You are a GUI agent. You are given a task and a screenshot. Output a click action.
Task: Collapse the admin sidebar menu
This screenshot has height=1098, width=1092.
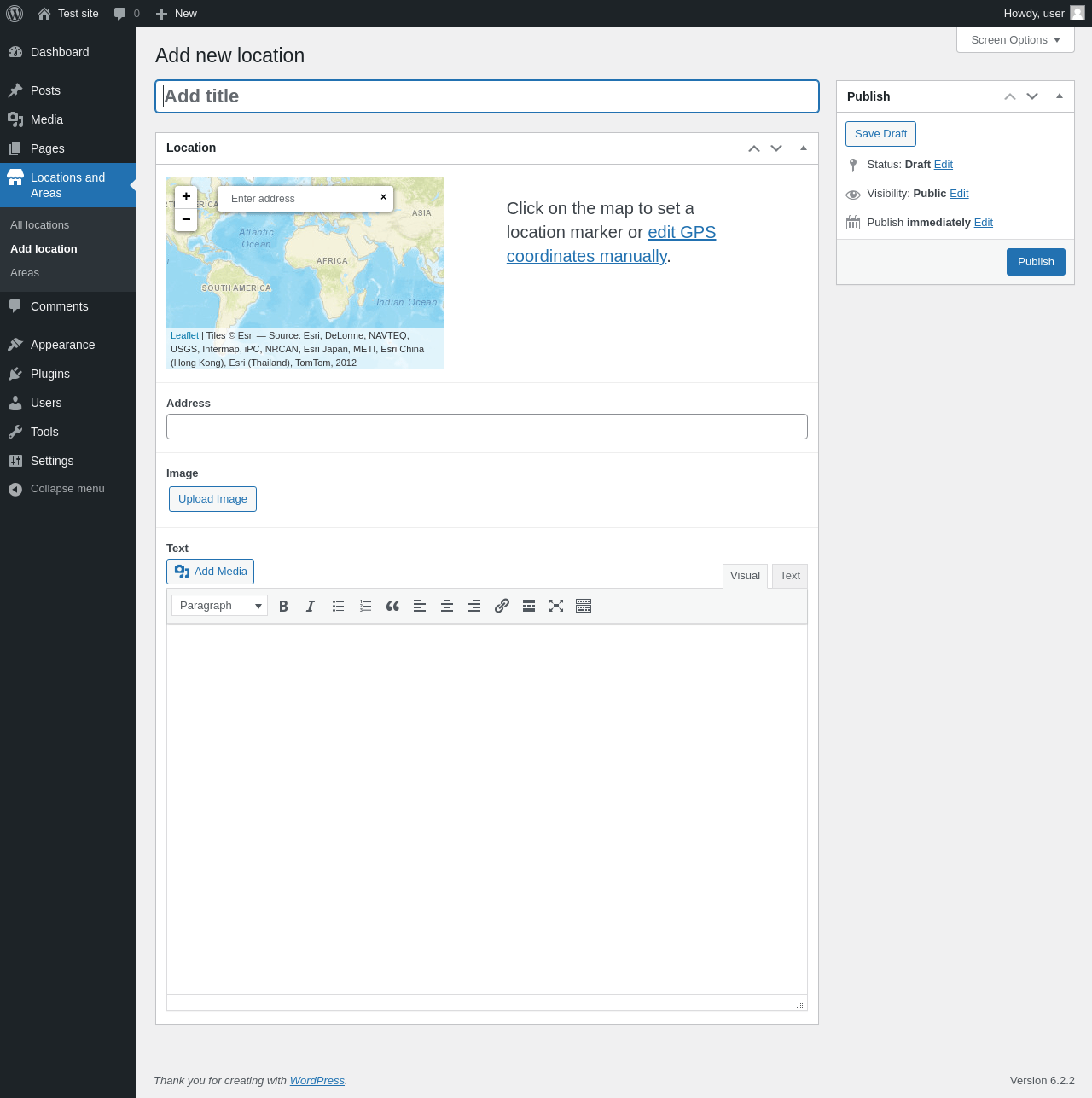pos(68,489)
